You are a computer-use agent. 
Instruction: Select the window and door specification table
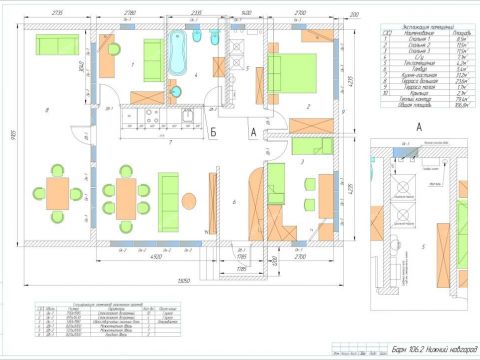[108, 319]
